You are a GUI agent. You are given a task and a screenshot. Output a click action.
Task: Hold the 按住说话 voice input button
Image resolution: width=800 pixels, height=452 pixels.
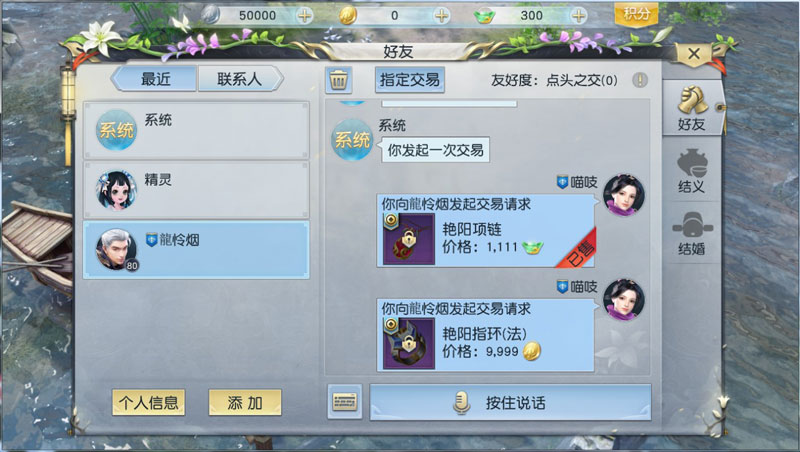pyautogui.click(x=510, y=402)
